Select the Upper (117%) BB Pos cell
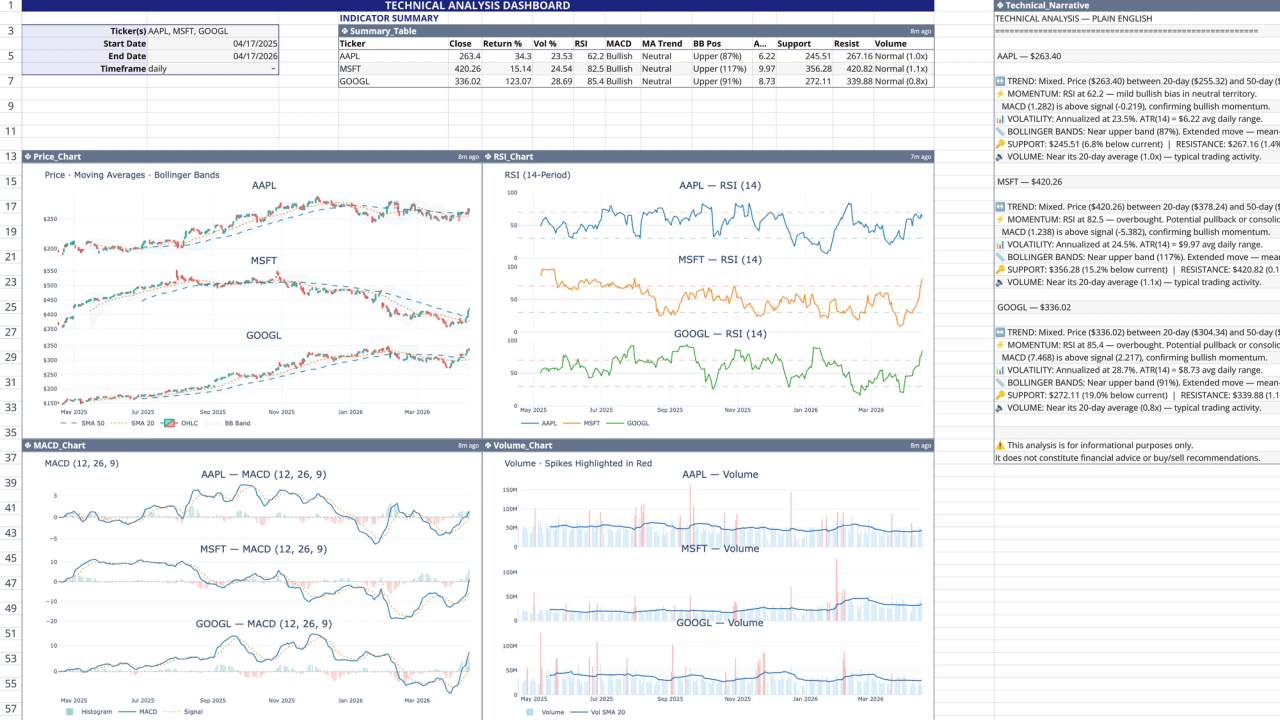Image resolution: width=1280 pixels, height=720 pixels. (x=720, y=69)
